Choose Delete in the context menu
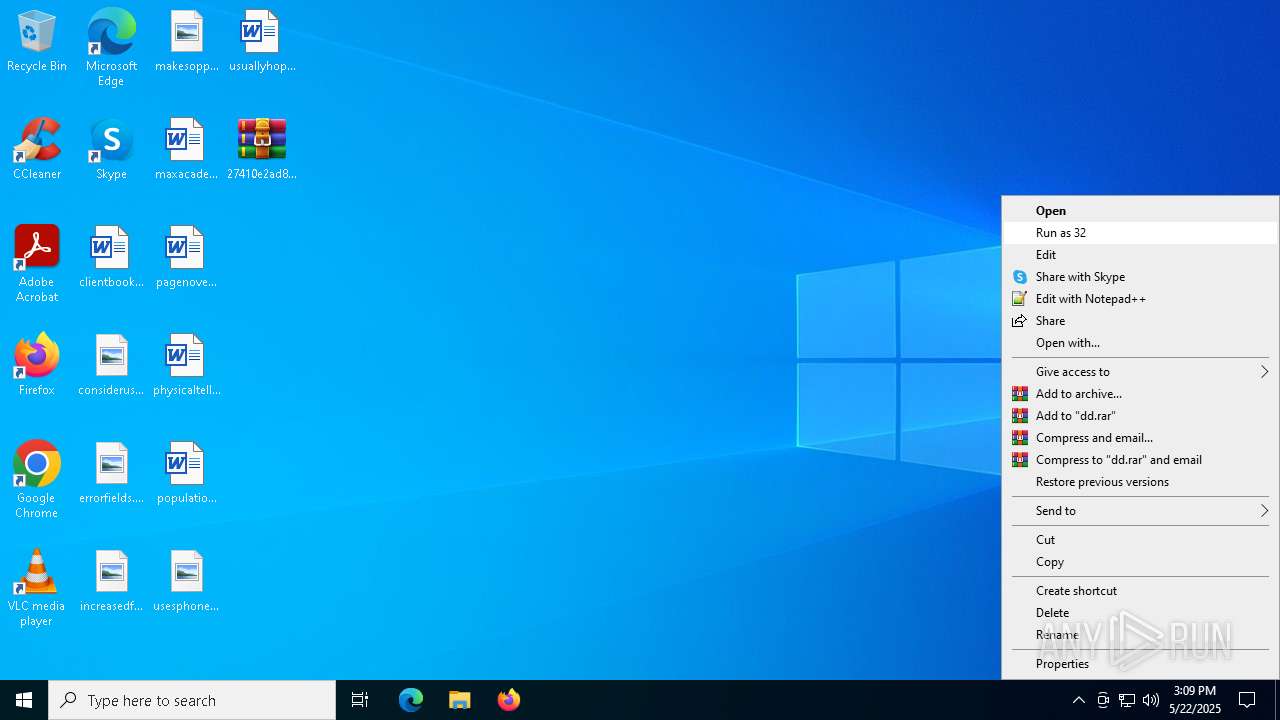The height and width of the screenshot is (720, 1280). point(1140,612)
